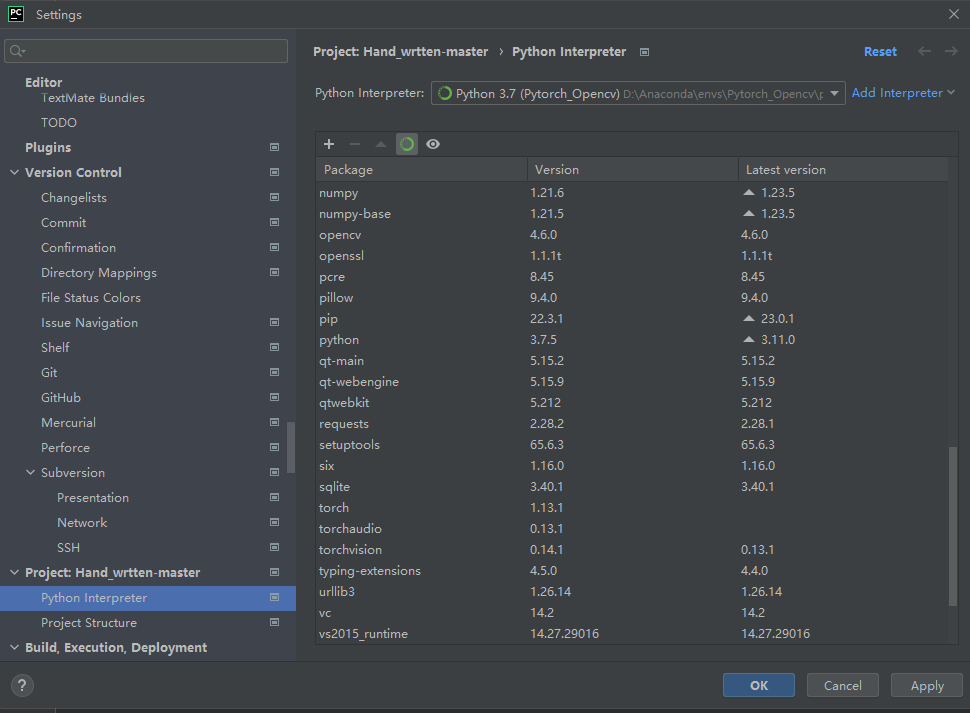Collapse the Project: Hand_wrtten-master section
Screen dimensions: 970x713
[15, 573]
